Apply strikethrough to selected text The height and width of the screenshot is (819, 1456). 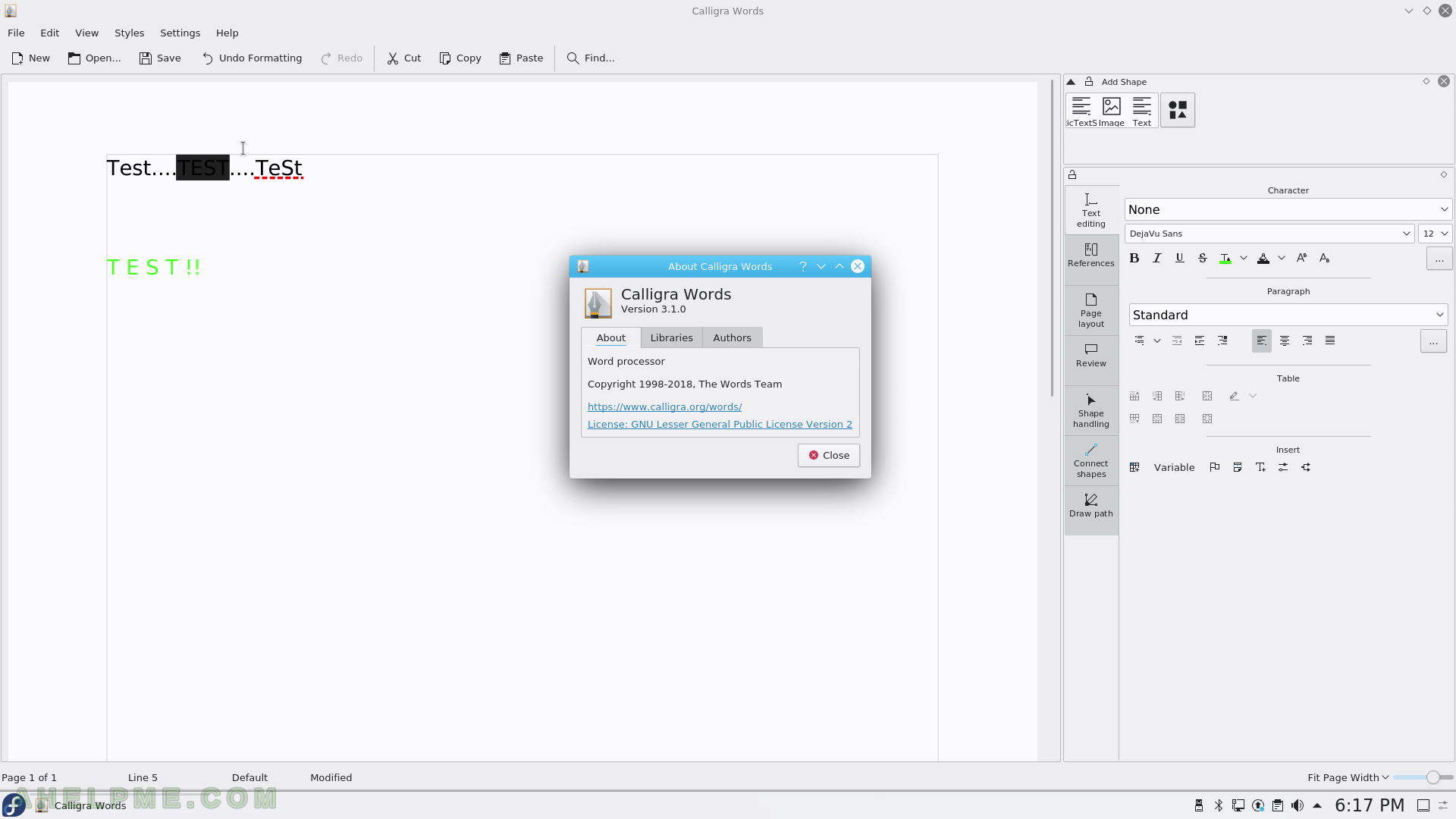pyautogui.click(x=1203, y=258)
